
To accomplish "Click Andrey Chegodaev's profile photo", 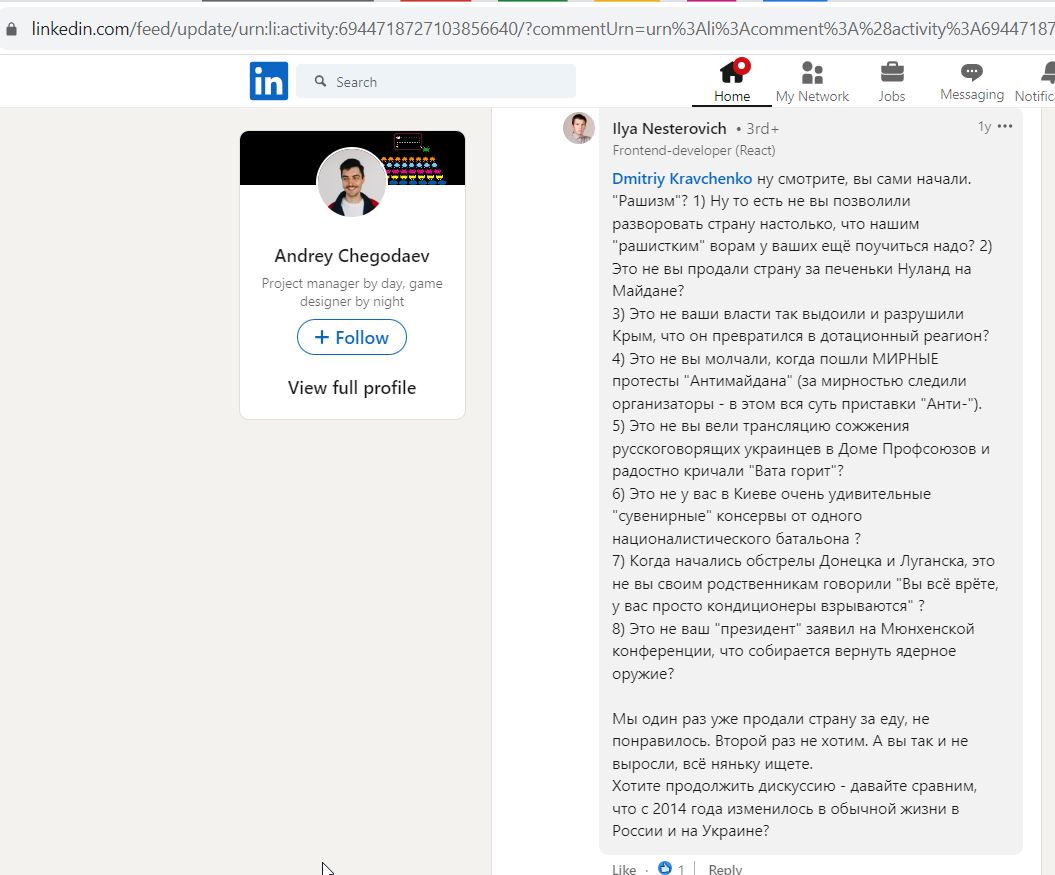I will coord(352,182).
